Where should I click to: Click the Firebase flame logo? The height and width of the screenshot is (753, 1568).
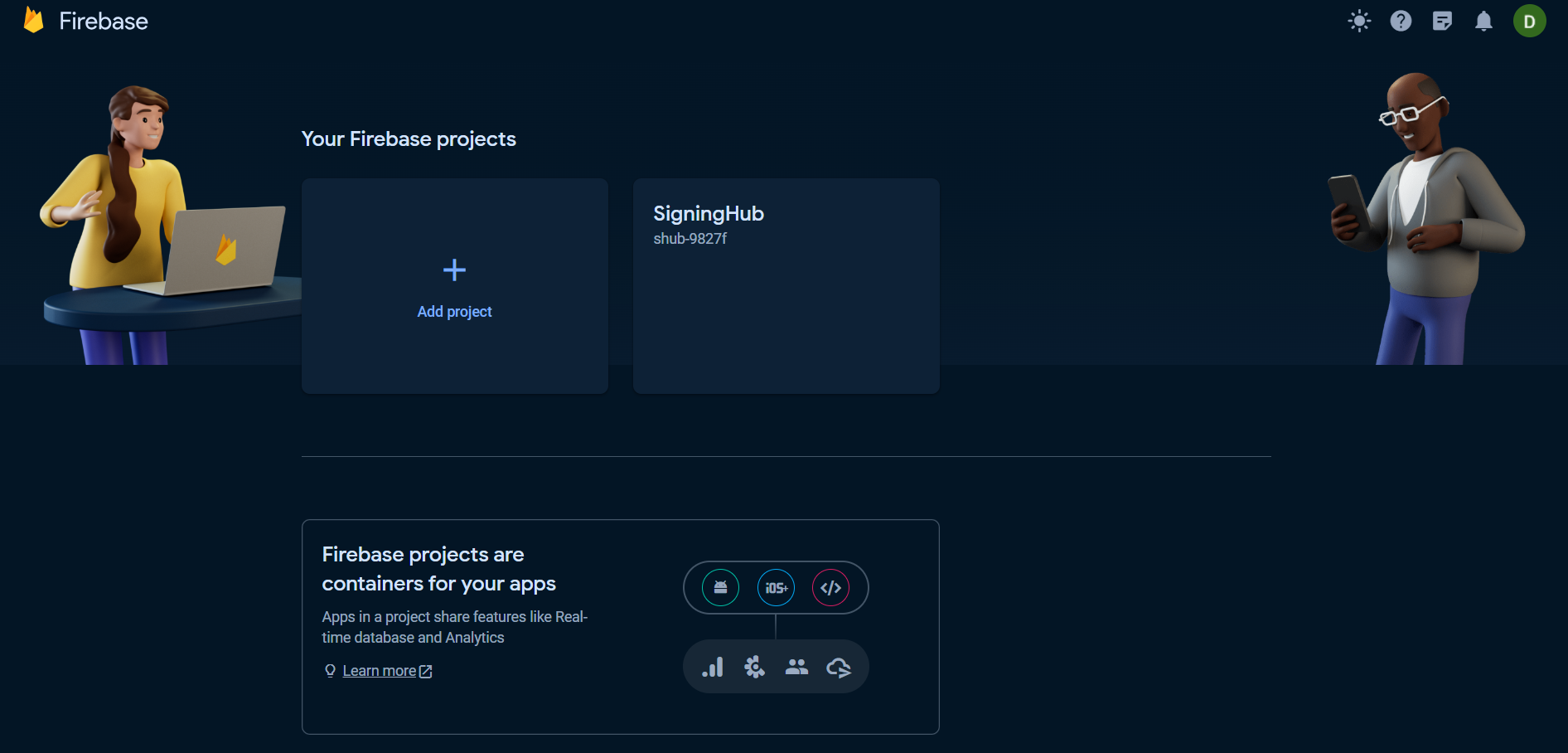click(33, 20)
